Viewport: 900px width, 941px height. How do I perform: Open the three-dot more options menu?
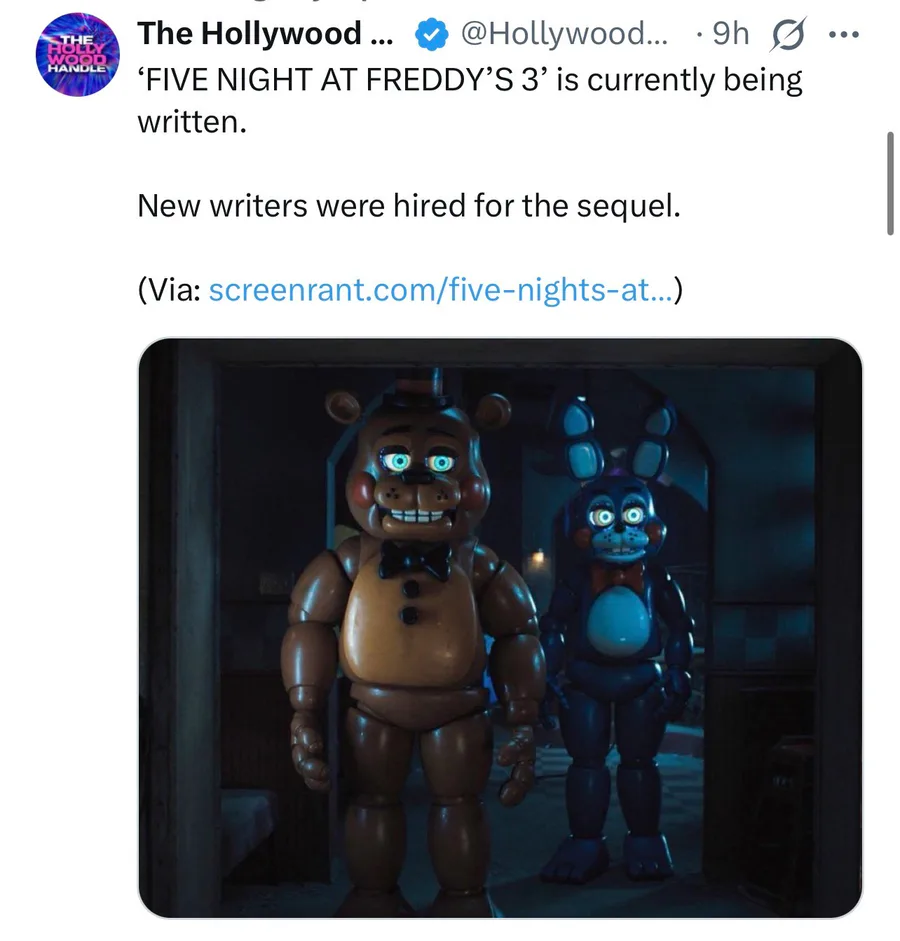tap(844, 34)
